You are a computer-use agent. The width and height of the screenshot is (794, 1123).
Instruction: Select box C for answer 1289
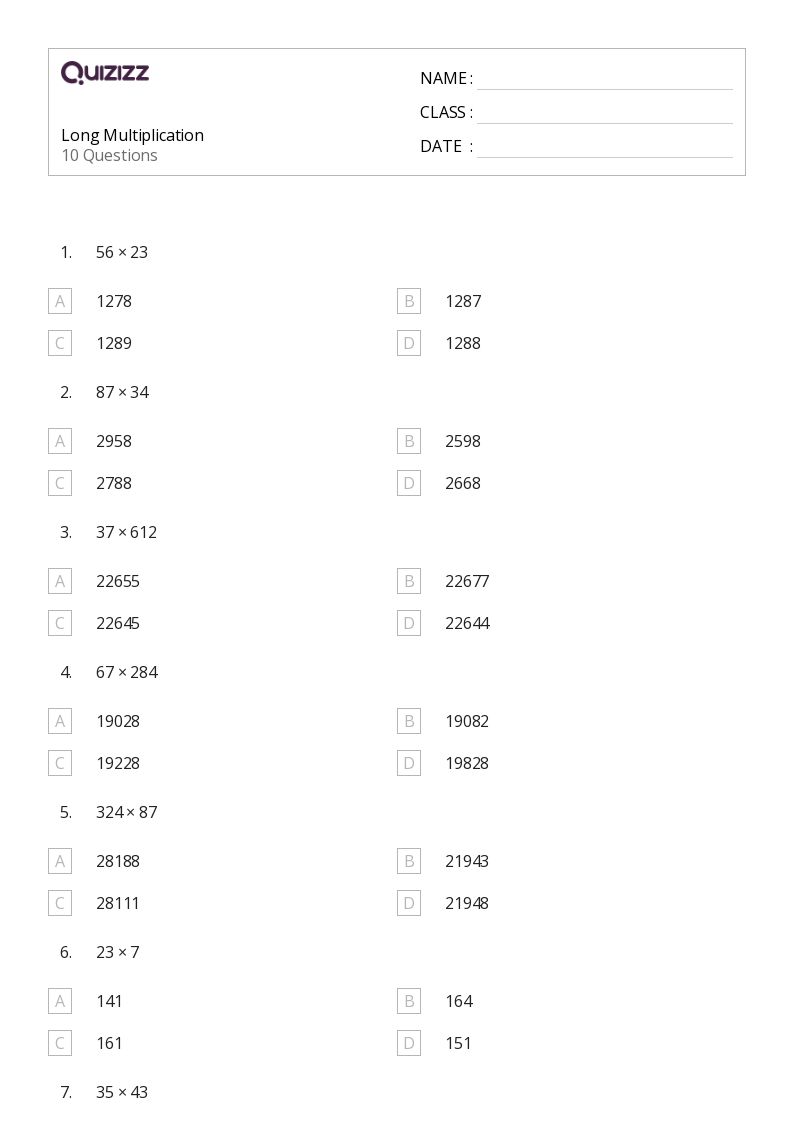(60, 343)
